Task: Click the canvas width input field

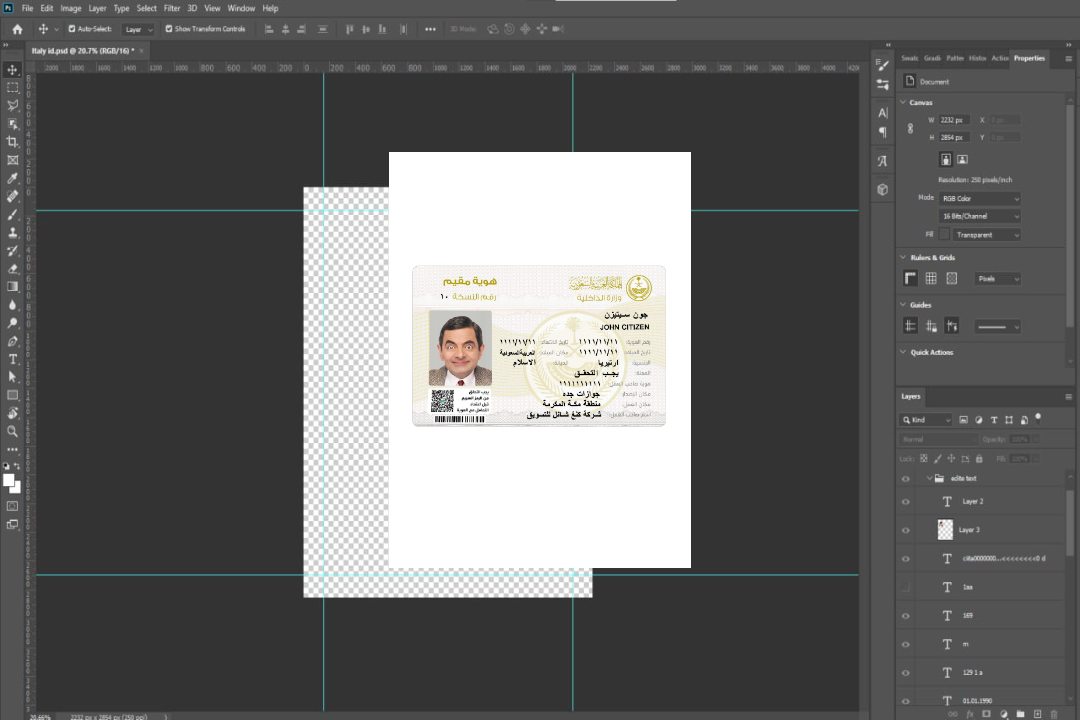Action: coord(954,120)
